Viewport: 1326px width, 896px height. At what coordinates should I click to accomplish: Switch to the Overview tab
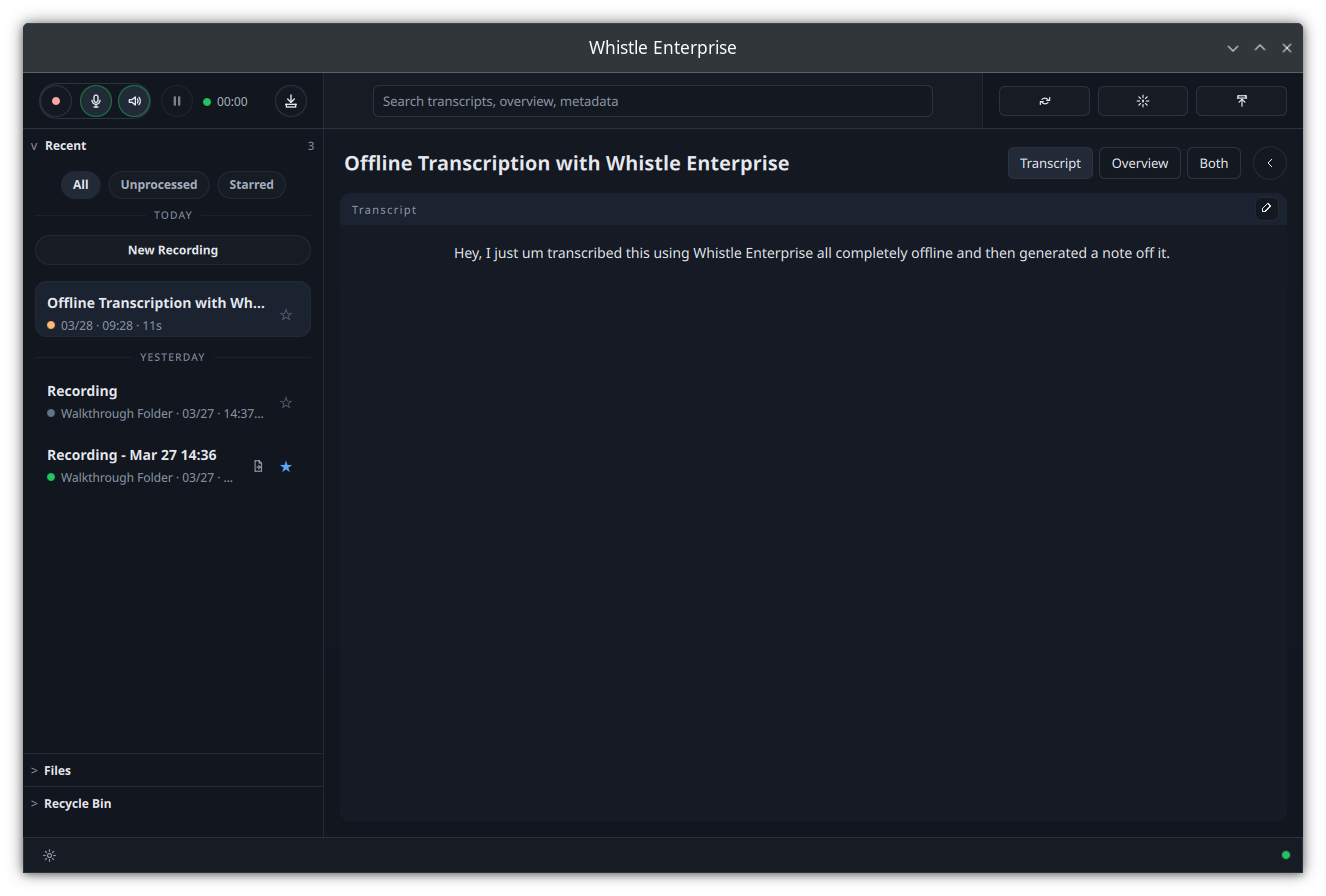[1139, 162]
